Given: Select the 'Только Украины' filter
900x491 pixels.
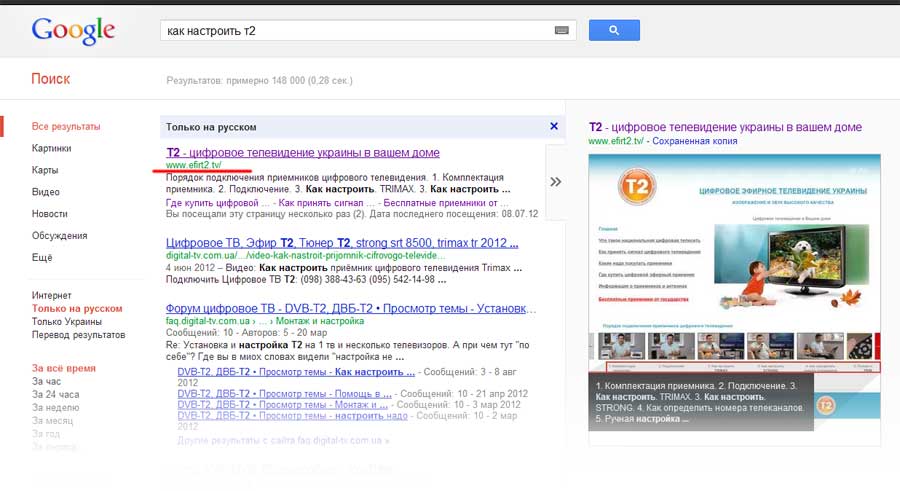Looking at the screenshot, I should coord(67,322).
